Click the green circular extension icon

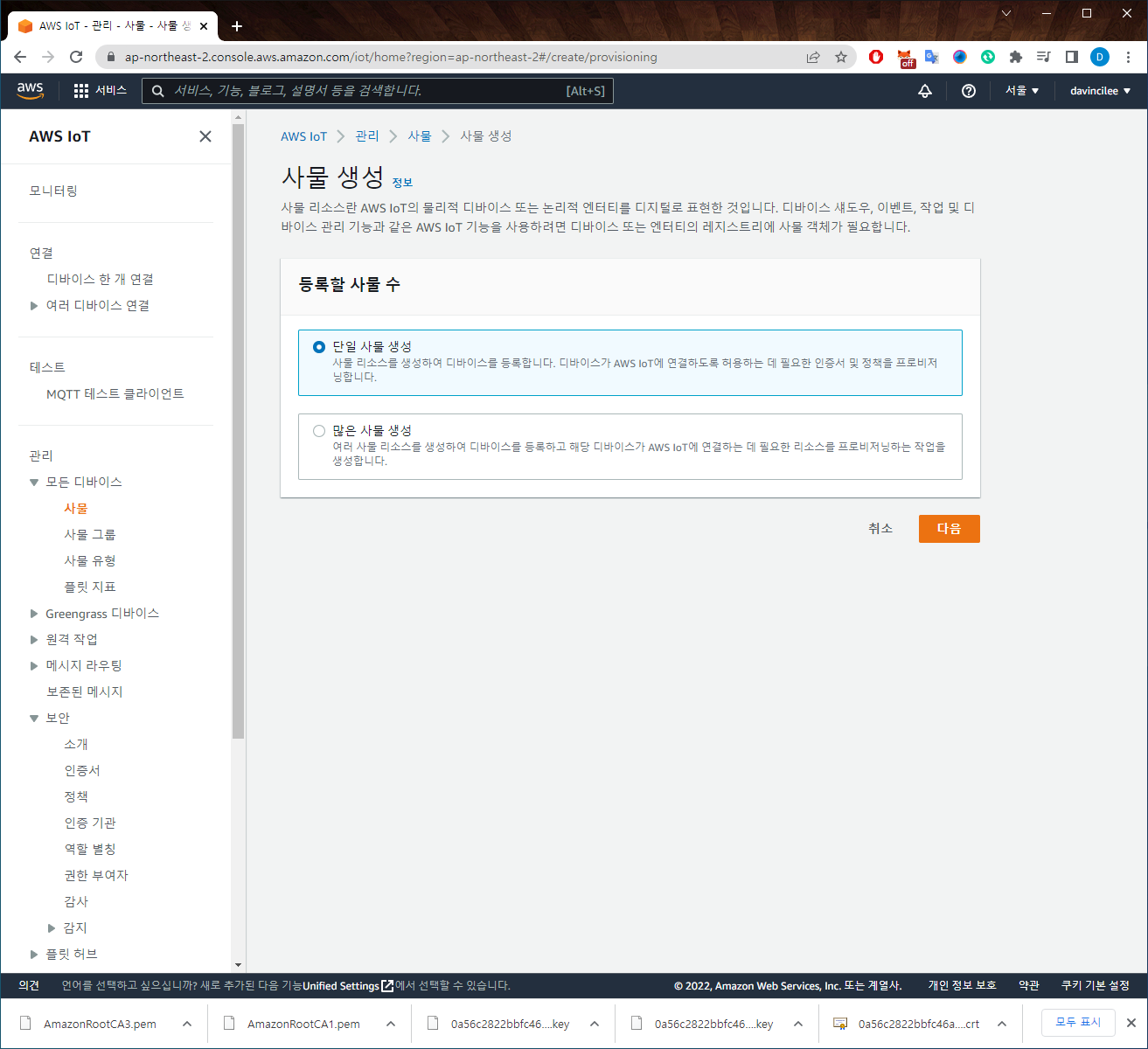click(x=988, y=57)
